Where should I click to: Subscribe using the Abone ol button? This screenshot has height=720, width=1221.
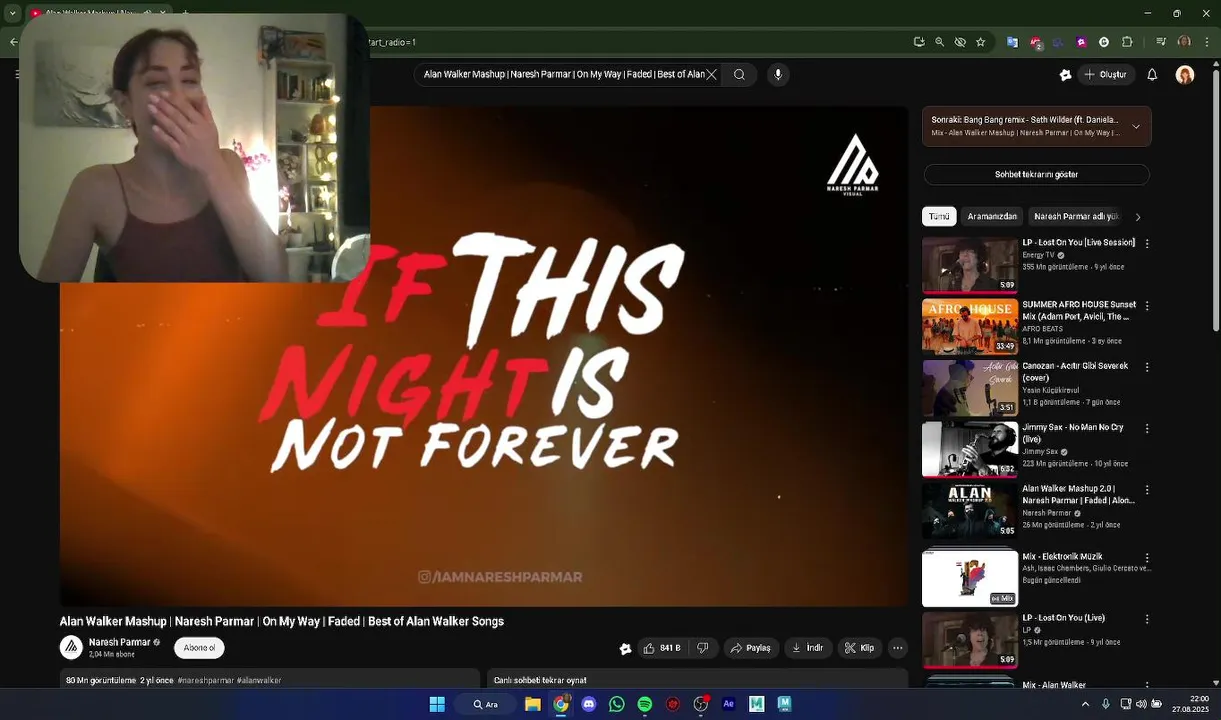point(199,648)
